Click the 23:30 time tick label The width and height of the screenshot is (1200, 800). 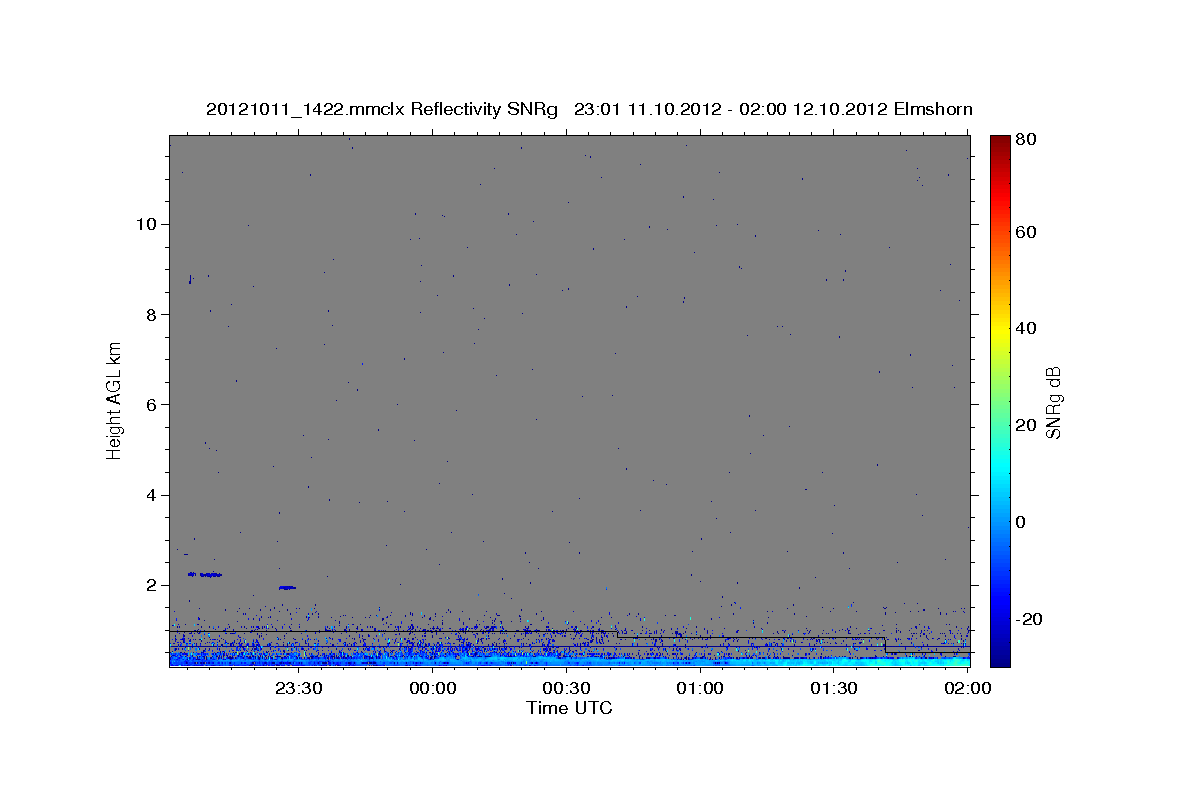pyautogui.click(x=299, y=688)
